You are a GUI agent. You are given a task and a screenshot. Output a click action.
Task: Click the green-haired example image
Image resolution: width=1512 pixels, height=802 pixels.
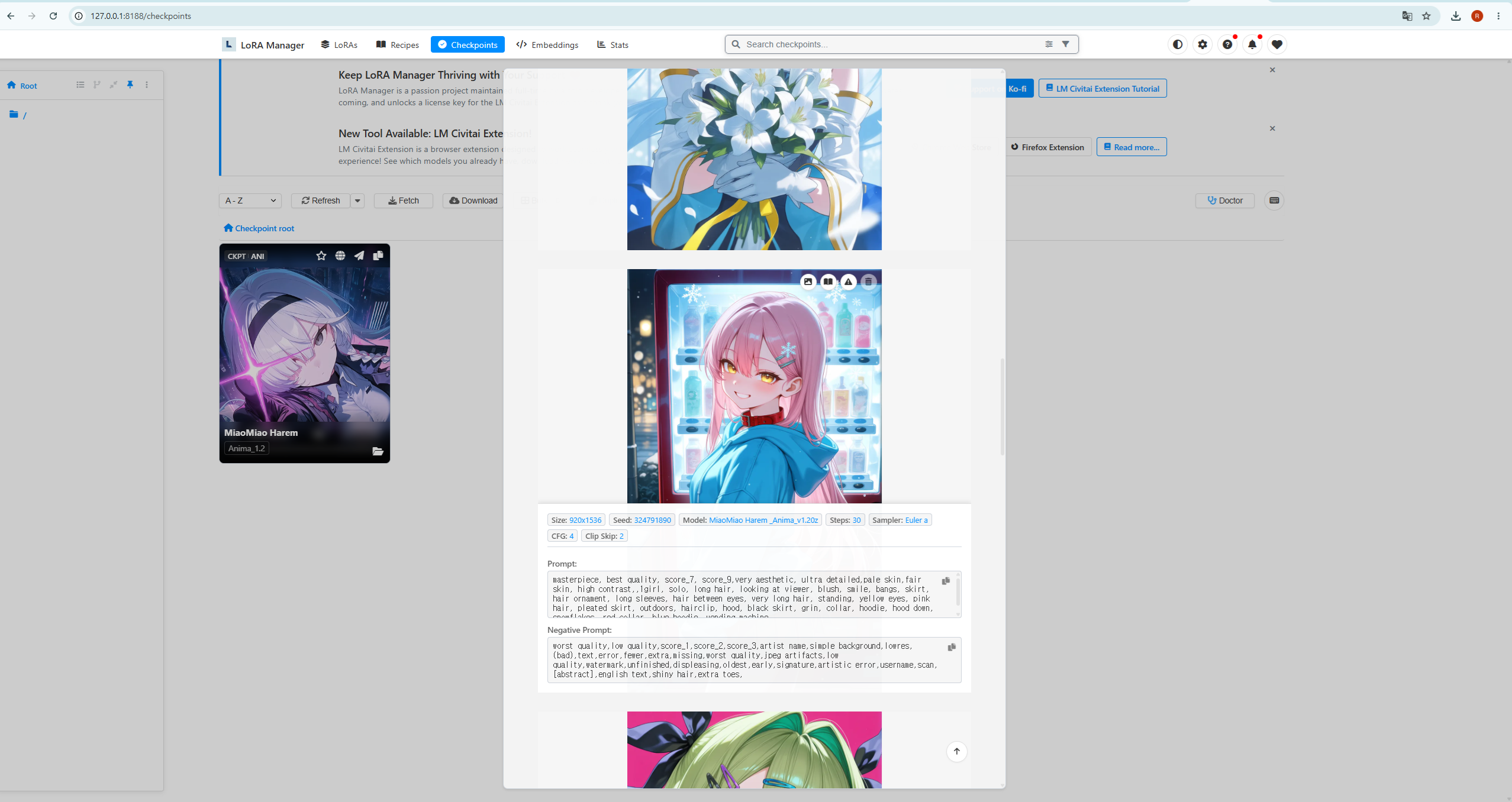pos(755,749)
